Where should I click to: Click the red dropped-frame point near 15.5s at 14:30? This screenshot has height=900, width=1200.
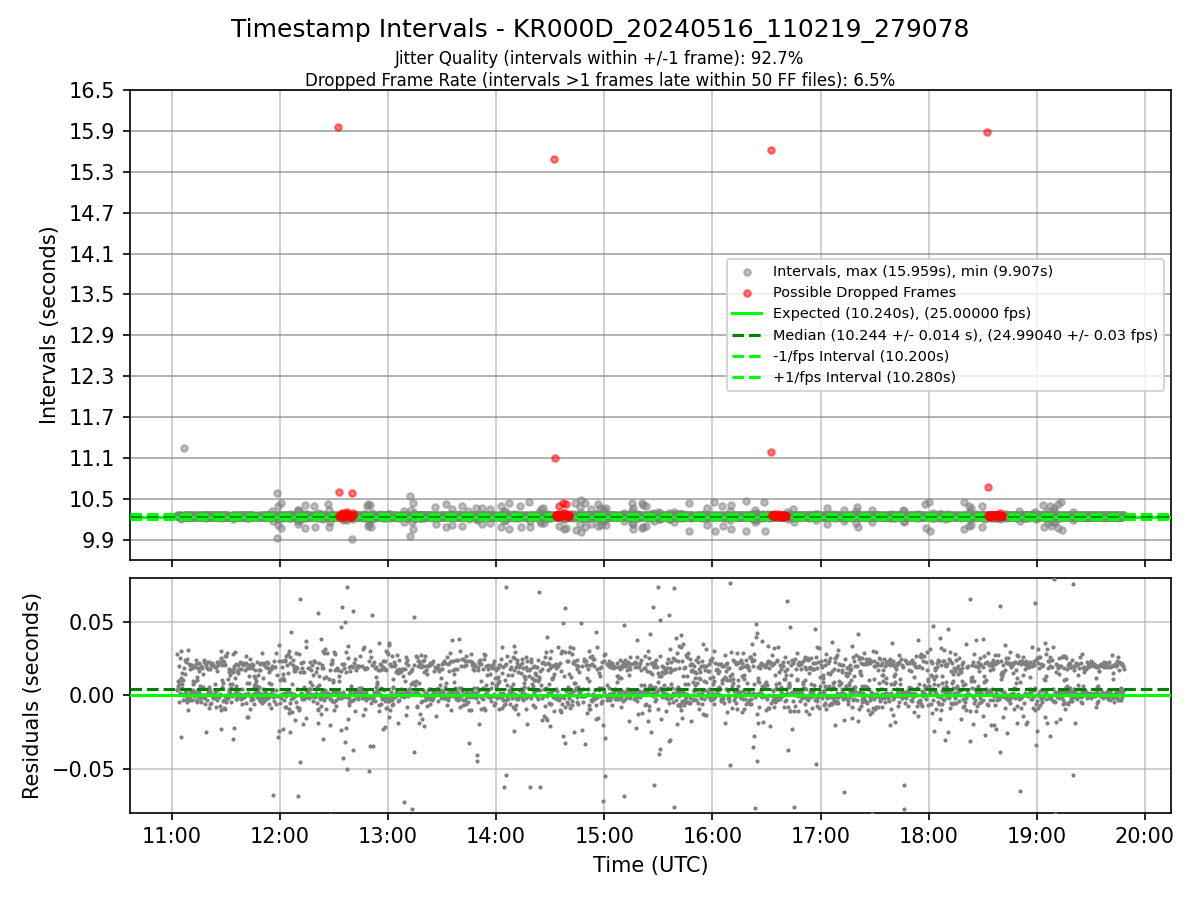click(x=554, y=159)
